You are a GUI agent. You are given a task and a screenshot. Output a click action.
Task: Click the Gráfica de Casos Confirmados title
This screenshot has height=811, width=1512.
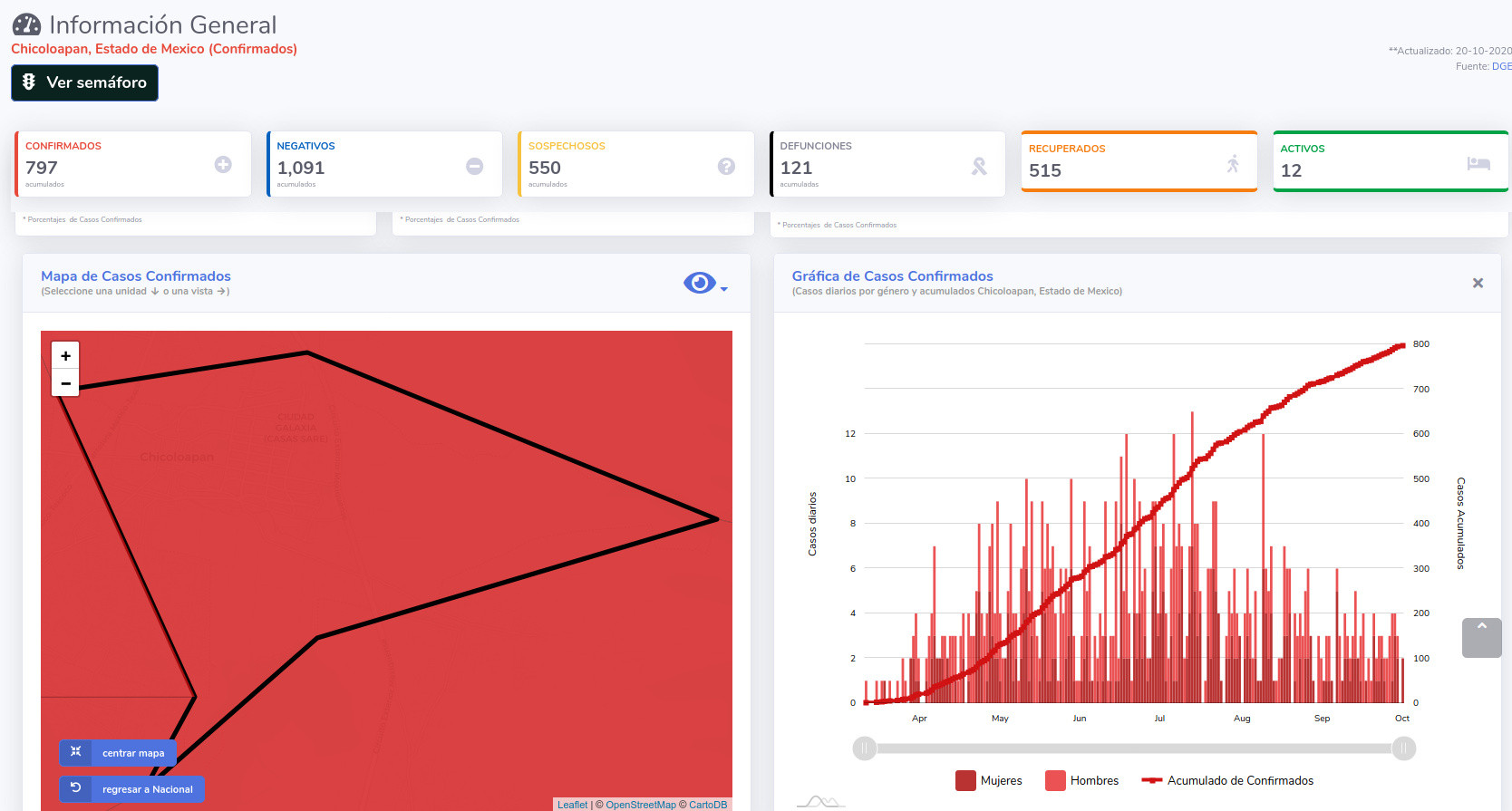point(892,276)
